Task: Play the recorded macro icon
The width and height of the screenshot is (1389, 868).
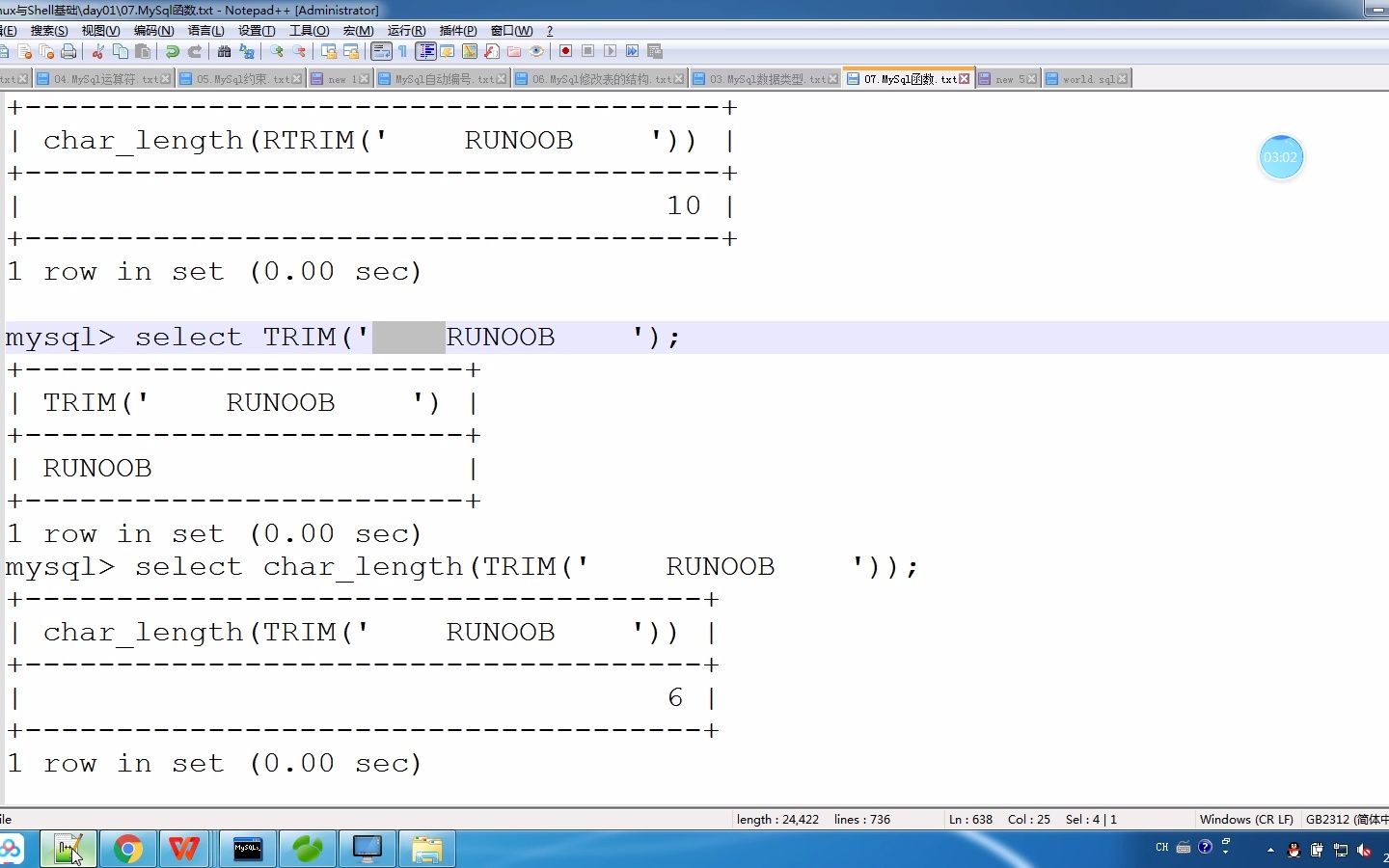Action: click(x=609, y=51)
